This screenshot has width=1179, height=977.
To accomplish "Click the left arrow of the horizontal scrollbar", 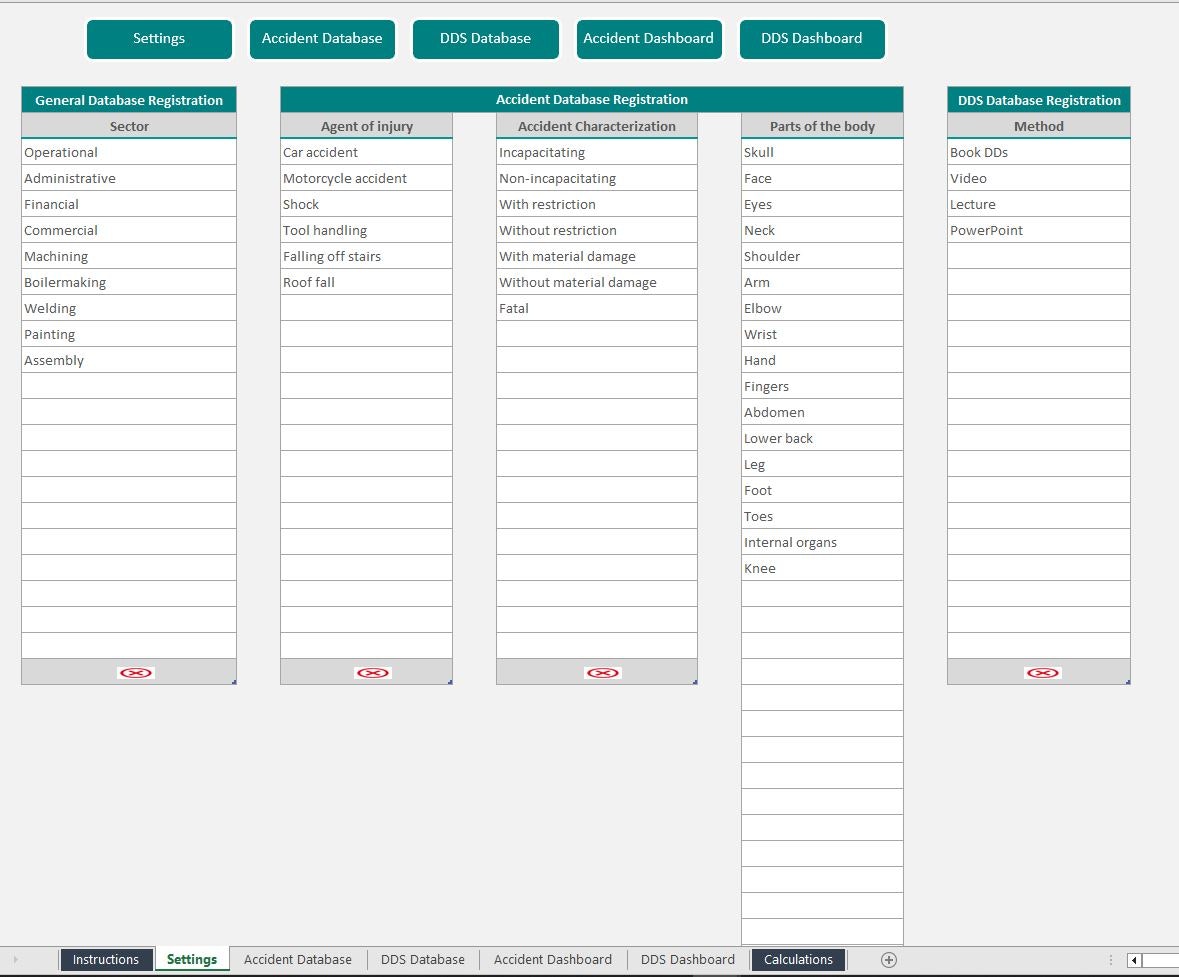I will click(x=1134, y=959).
